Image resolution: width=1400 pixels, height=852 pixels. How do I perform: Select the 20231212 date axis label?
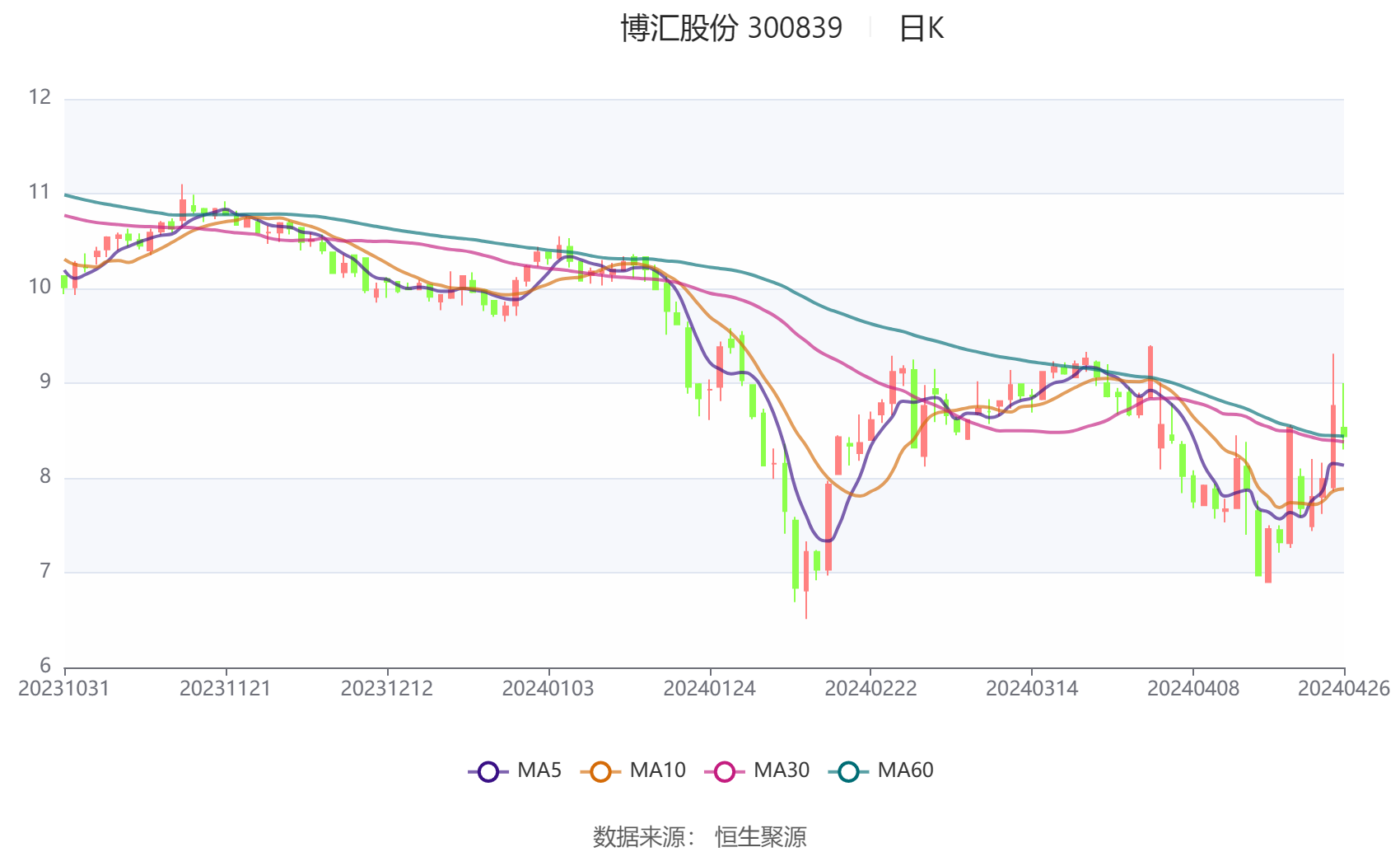(x=387, y=689)
